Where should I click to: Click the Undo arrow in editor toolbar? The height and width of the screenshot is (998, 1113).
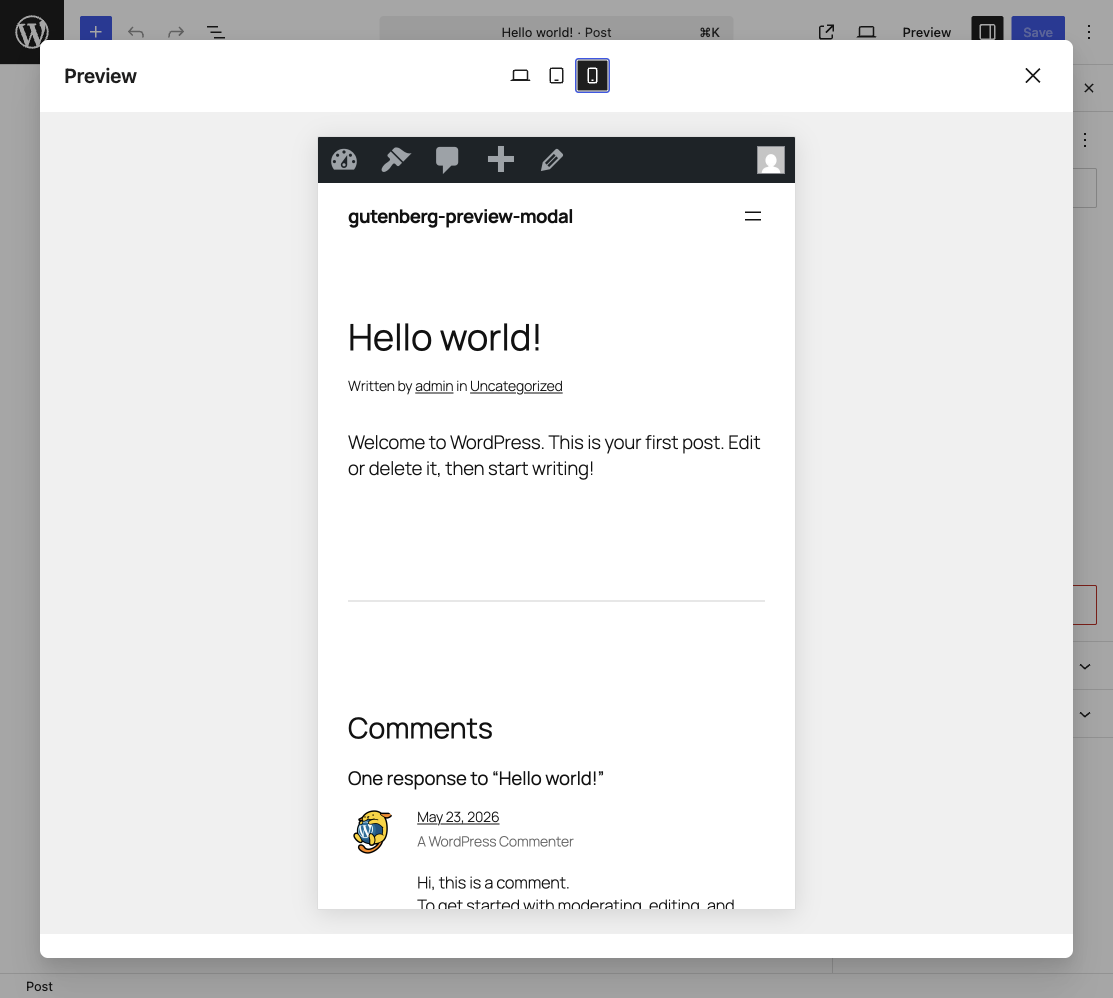(x=136, y=32)
